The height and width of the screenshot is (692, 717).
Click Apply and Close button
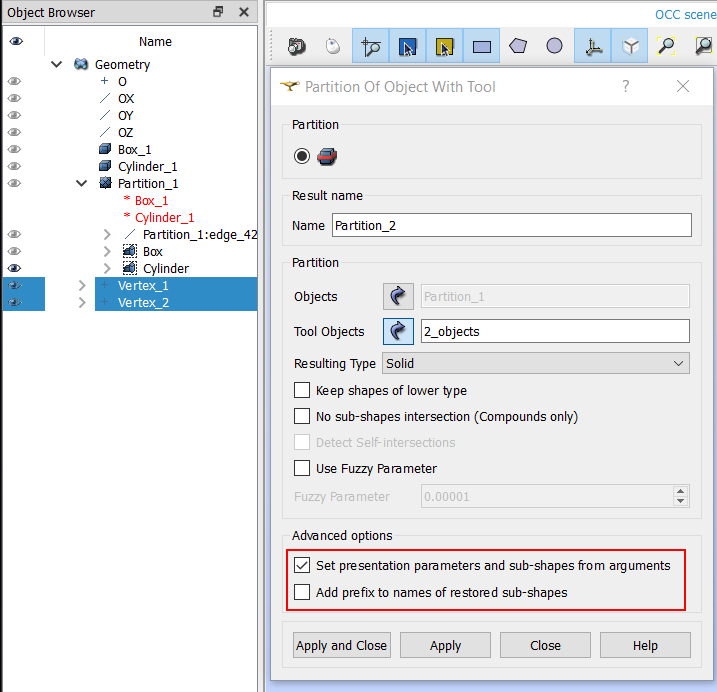tap(342, 645)
